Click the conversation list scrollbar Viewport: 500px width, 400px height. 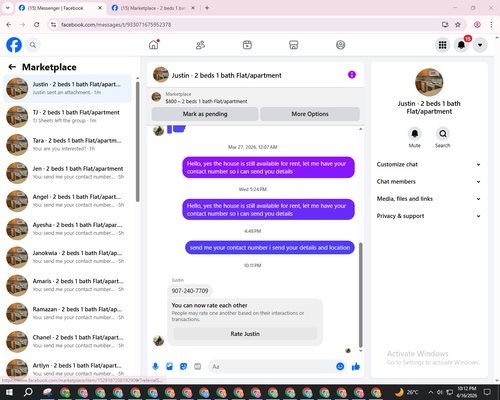137,141
